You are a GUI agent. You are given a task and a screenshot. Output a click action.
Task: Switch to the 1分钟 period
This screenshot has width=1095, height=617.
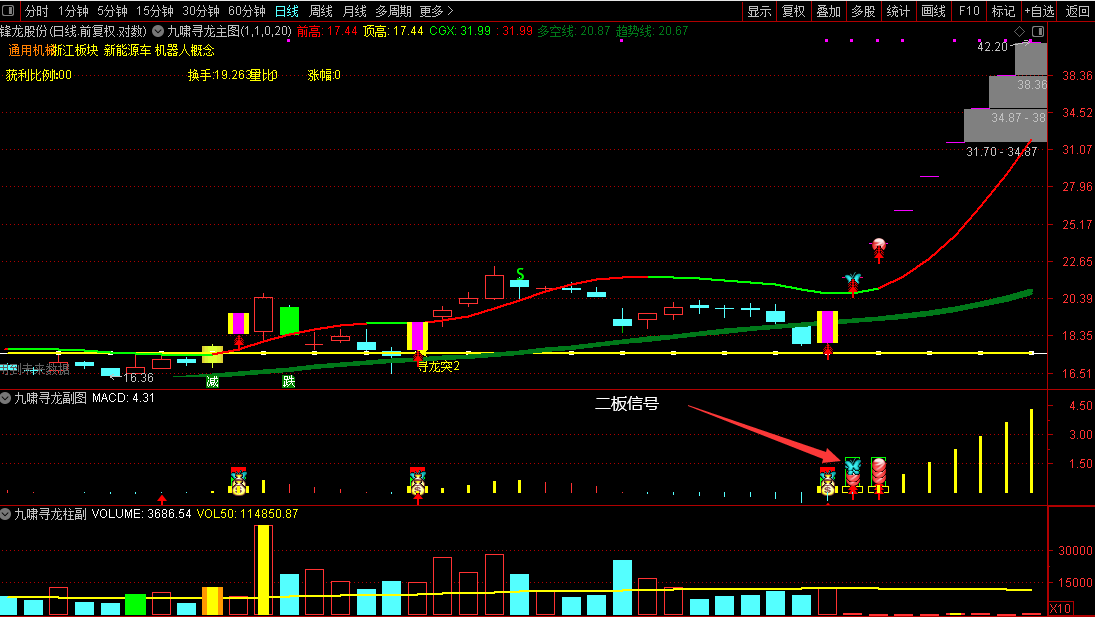[x=73, y=11]
